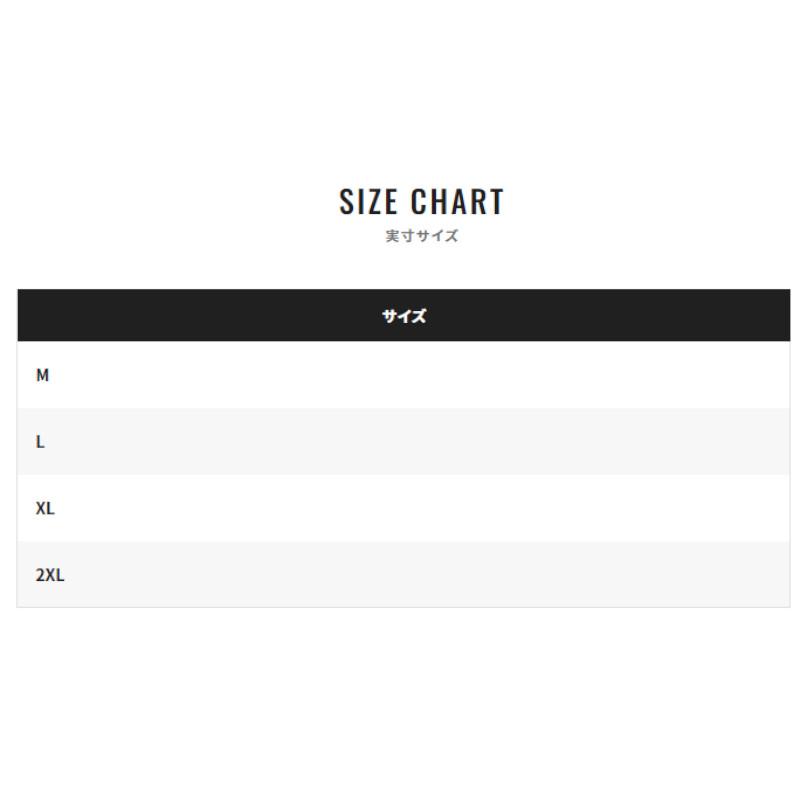The width and height of the screenshot is (800, 800).
Task: Click the letter X in XL label
Action: click(x=41, y=509)
